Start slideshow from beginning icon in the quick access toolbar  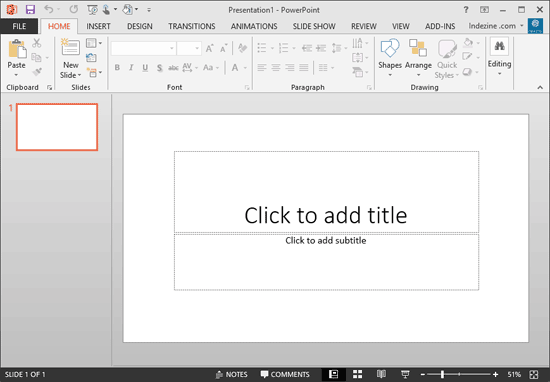(92, 10)
